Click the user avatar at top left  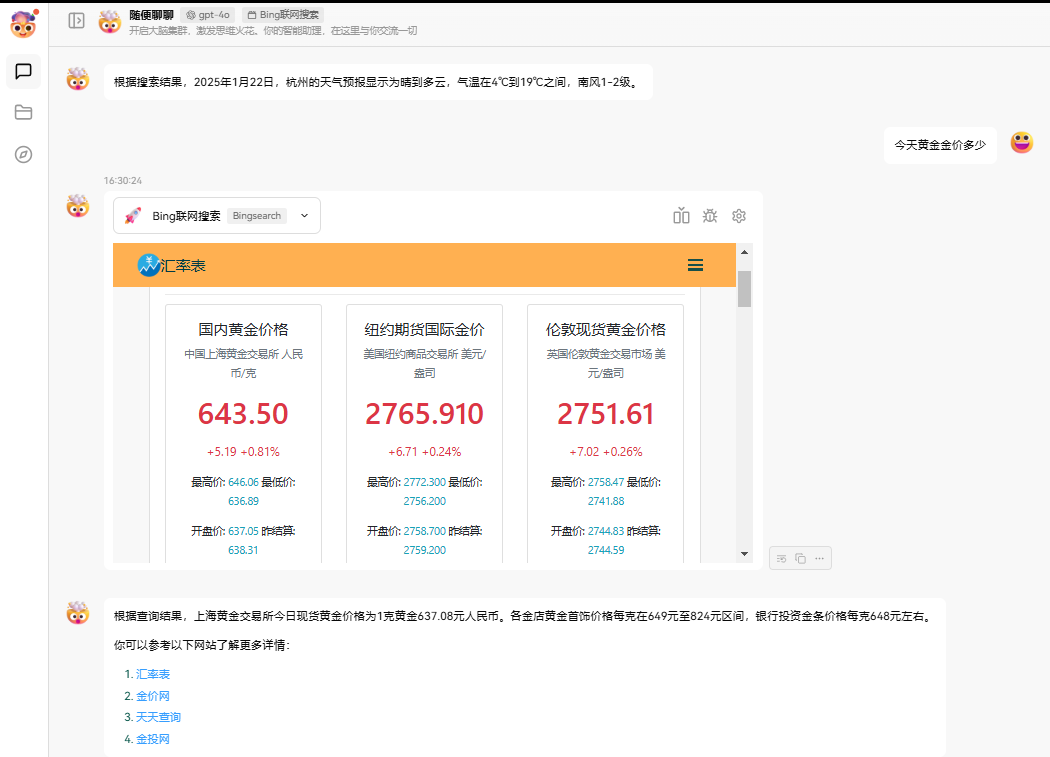(23, 24)
